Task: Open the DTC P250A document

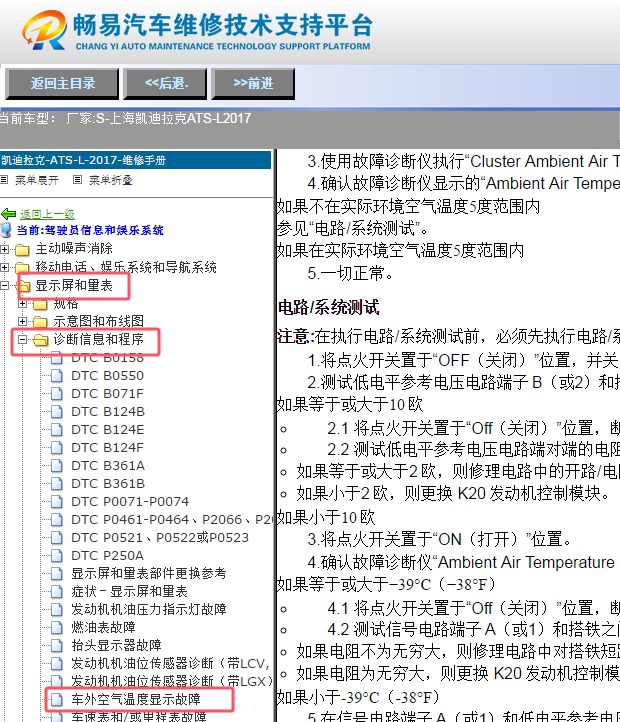Action: 107,555
